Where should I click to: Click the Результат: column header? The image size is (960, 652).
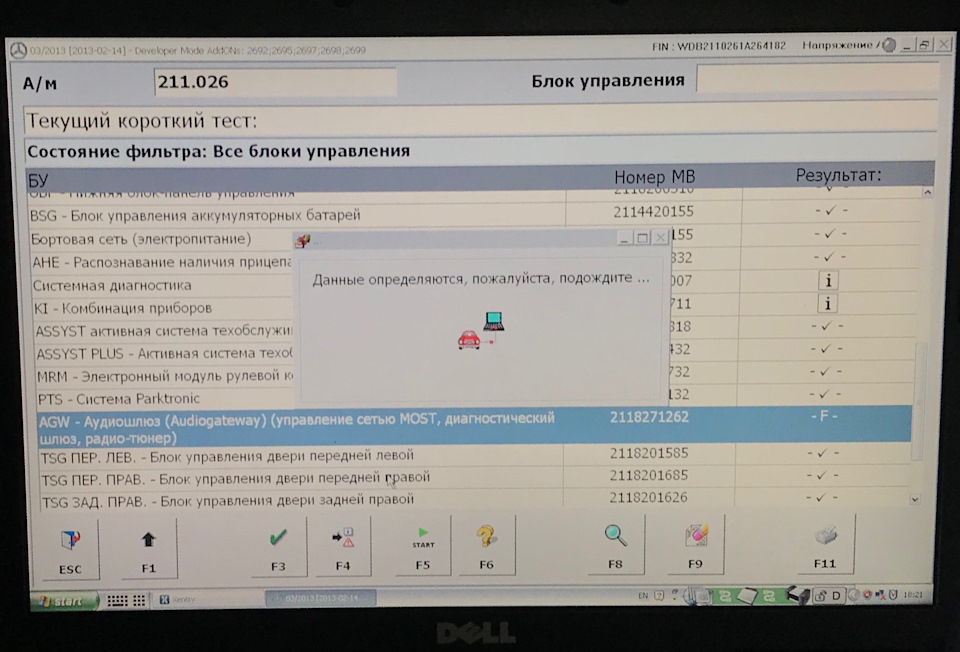[838, 175]
